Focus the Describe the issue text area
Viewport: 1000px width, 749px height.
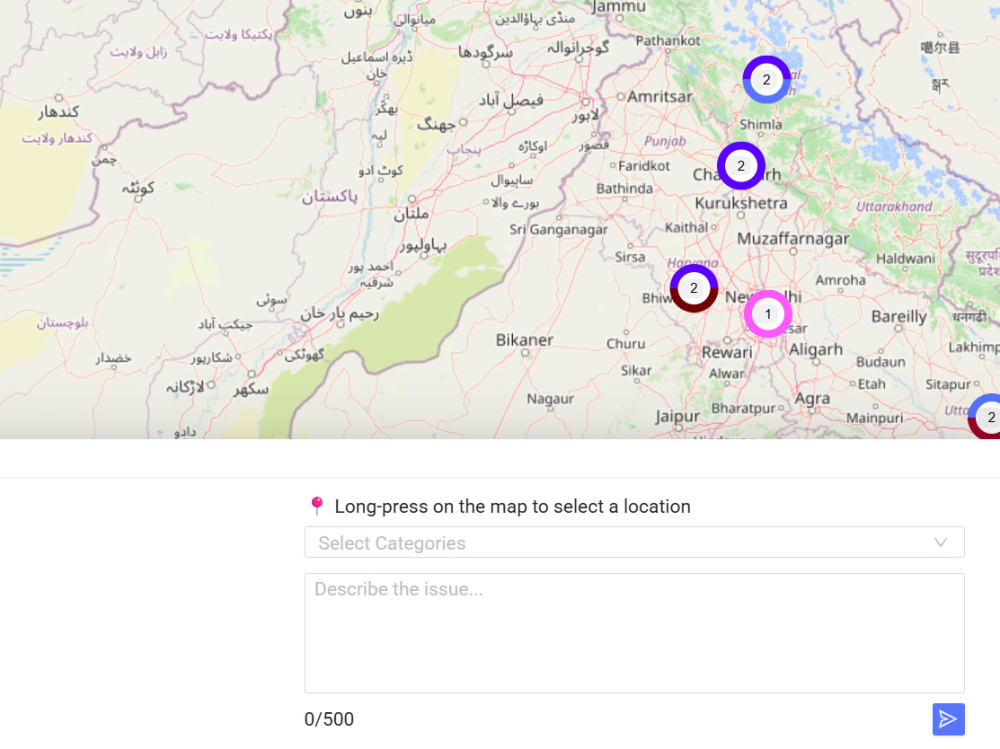634,633
